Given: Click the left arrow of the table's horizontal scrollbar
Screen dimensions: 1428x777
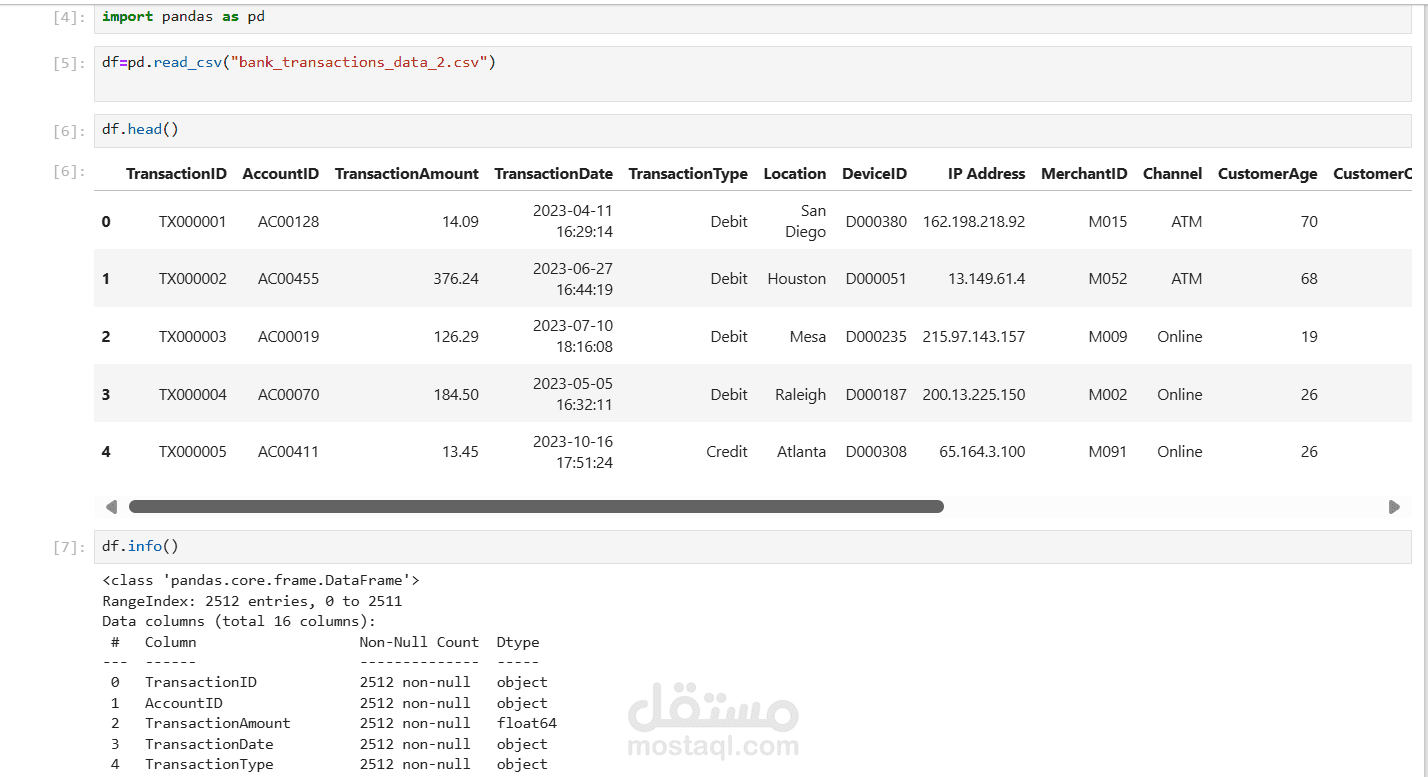Looking at the screenshot, I should pos(111,507).
